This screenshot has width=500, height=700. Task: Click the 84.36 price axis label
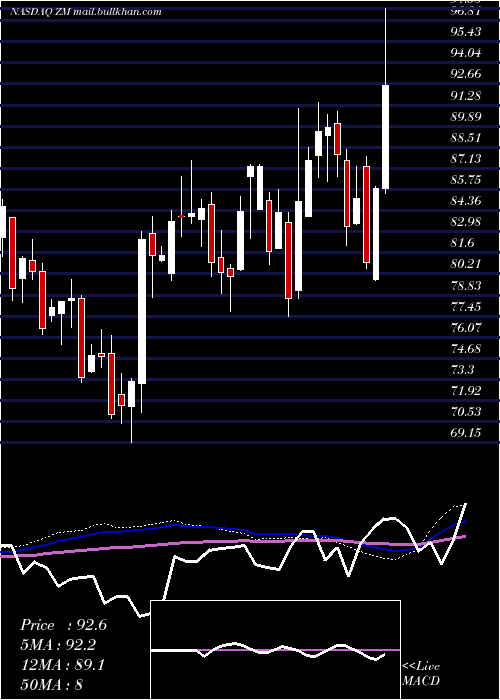[466, 200]
